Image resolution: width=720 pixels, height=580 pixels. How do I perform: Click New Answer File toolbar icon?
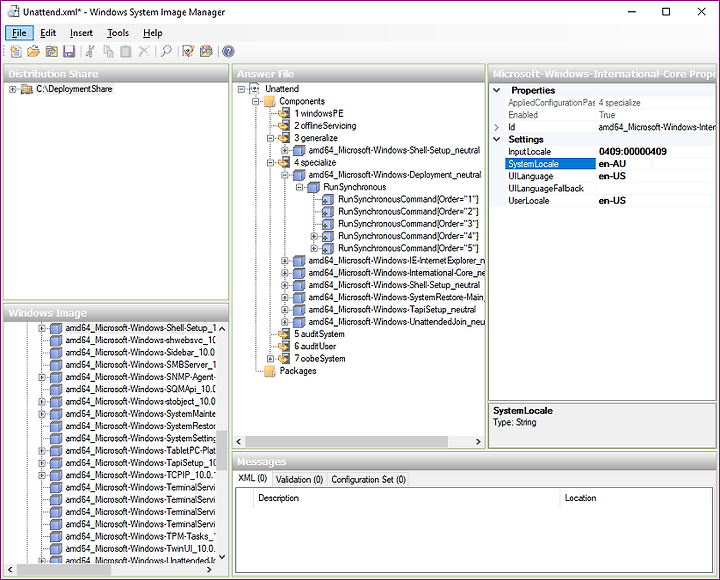[x=16, y=51]
